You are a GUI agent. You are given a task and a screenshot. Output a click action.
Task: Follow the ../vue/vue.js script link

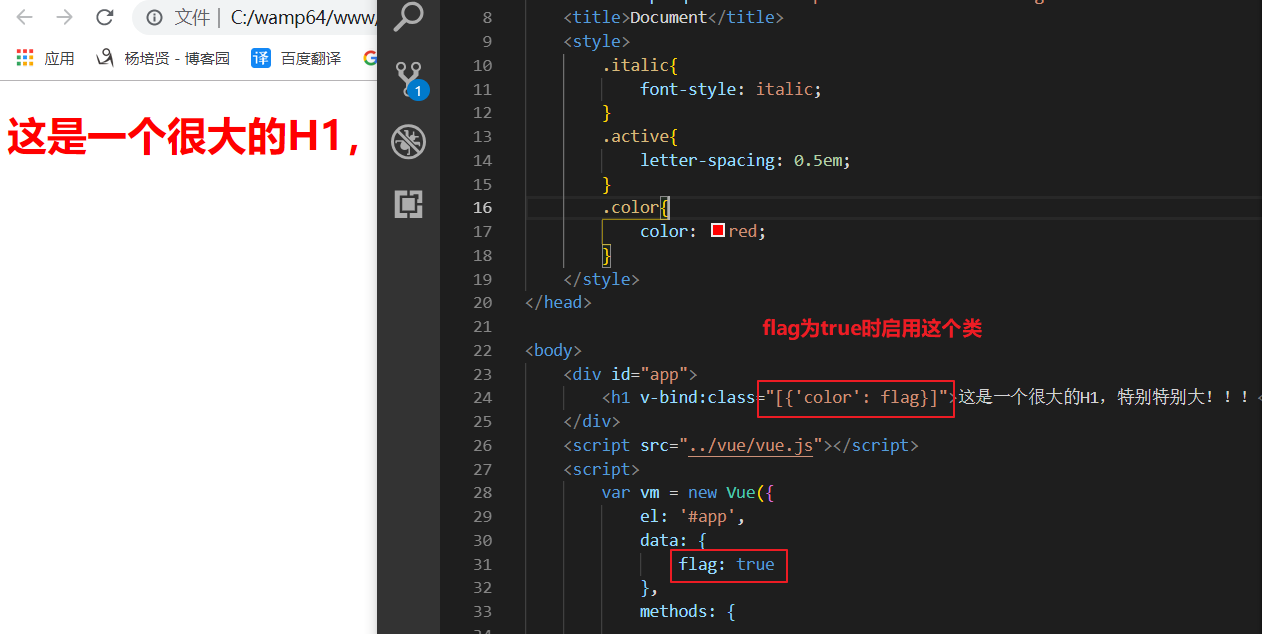coord(751,445)
